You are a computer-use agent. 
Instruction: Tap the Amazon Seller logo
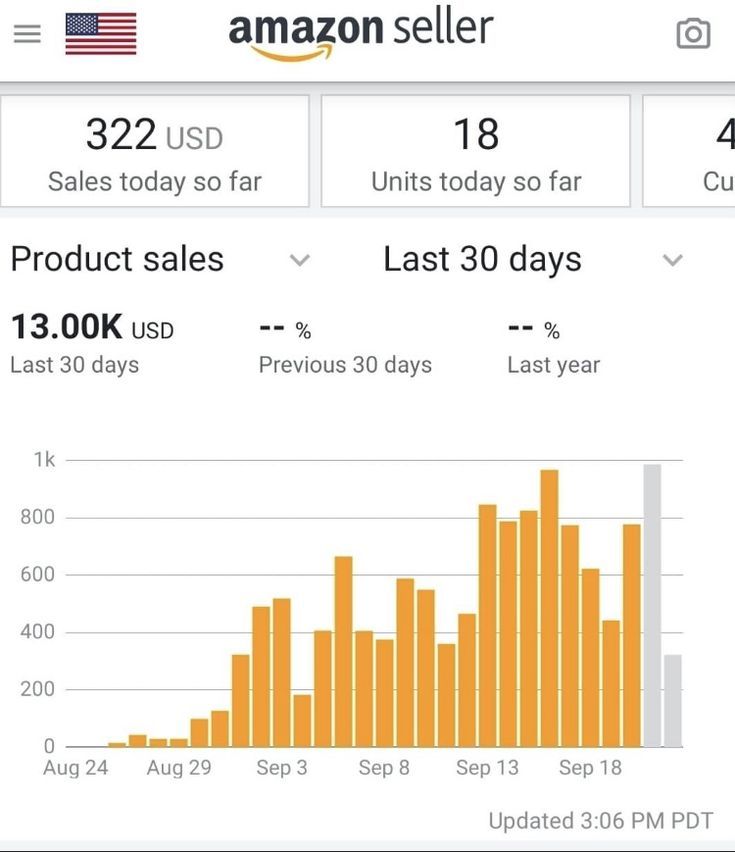(361, 34)
